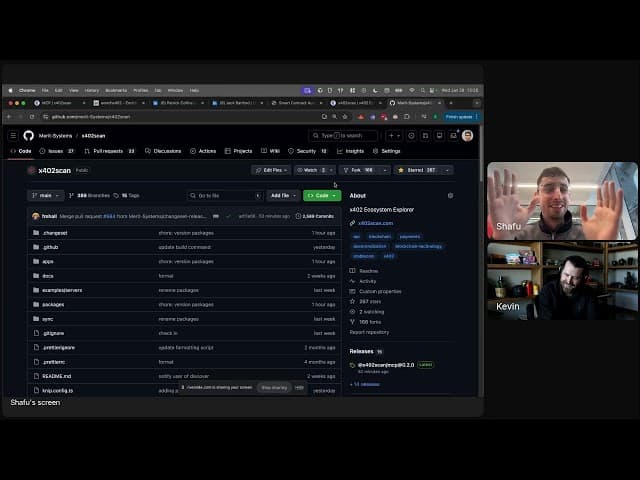The width and height of the screenshot is (640, 480).
Task: Open the .github folder
Action: tap(50, 247)
